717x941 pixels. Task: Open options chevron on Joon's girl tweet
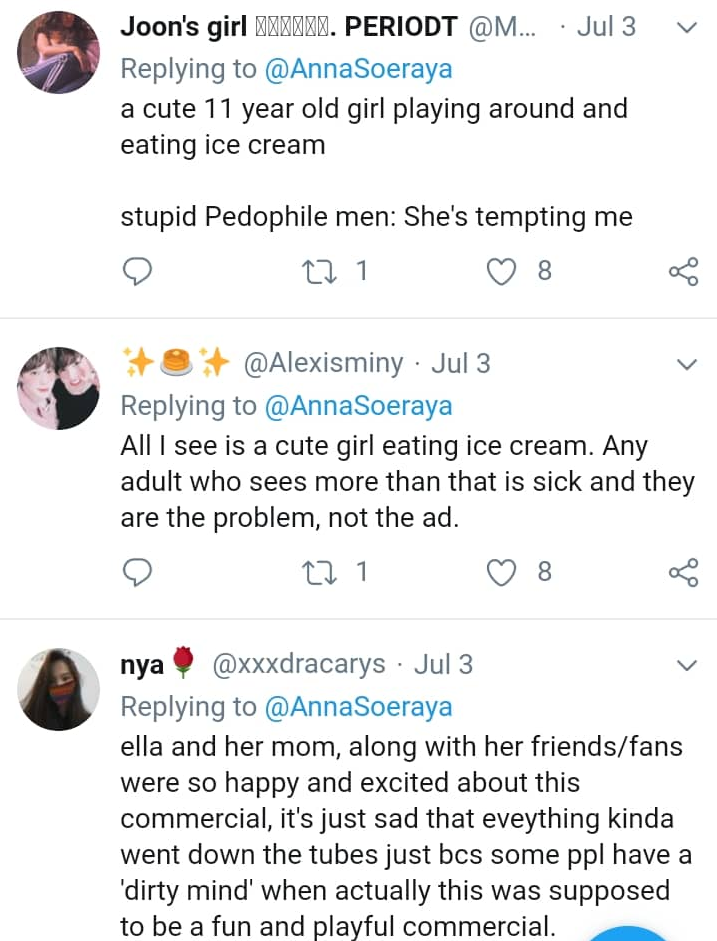point(686,28)
